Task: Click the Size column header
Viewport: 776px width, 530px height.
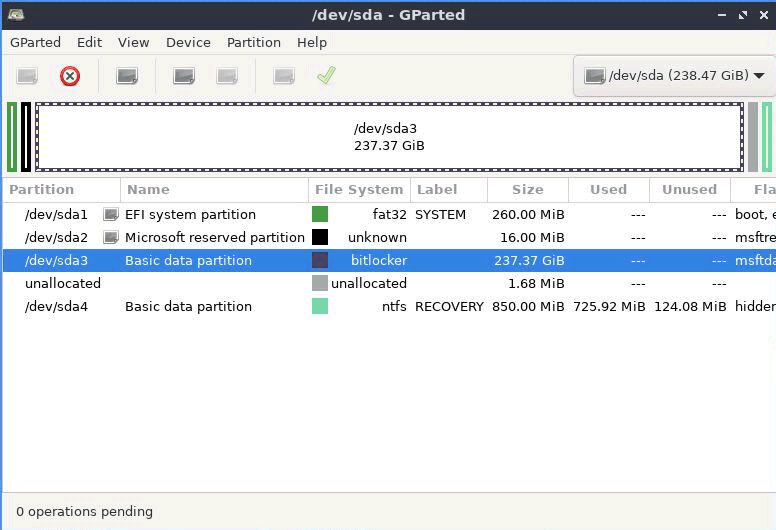Action: (x=528, y=190)
